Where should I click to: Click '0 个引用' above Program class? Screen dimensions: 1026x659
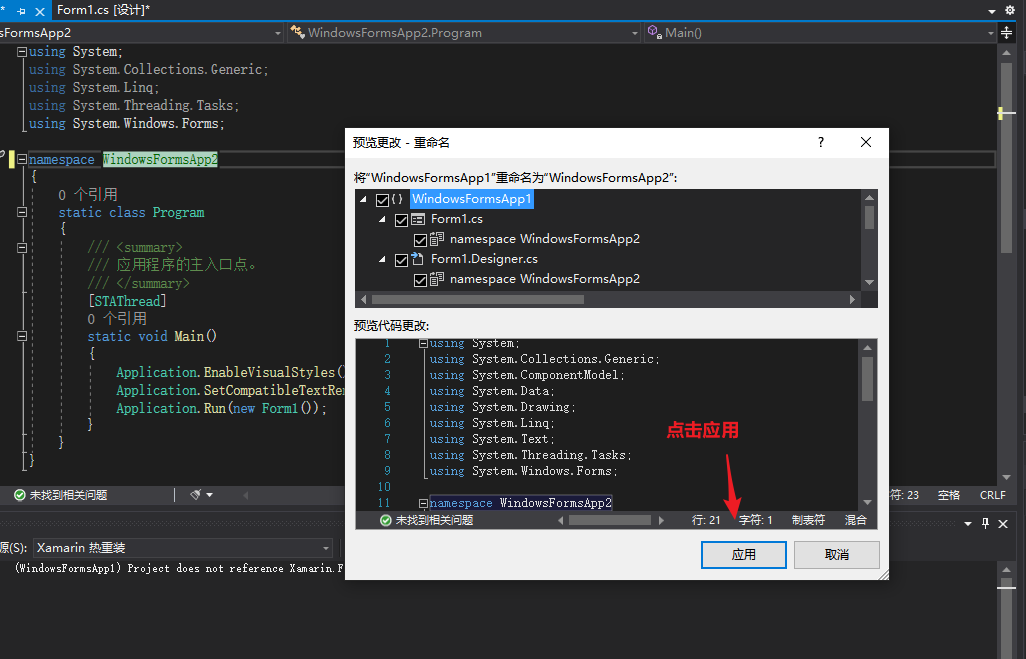(88, 194)
